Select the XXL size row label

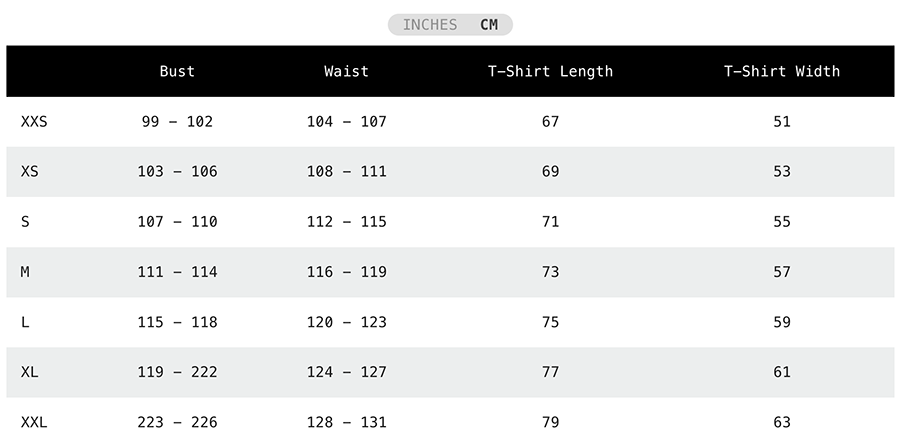pyautogui.click(x=34, y=422)
